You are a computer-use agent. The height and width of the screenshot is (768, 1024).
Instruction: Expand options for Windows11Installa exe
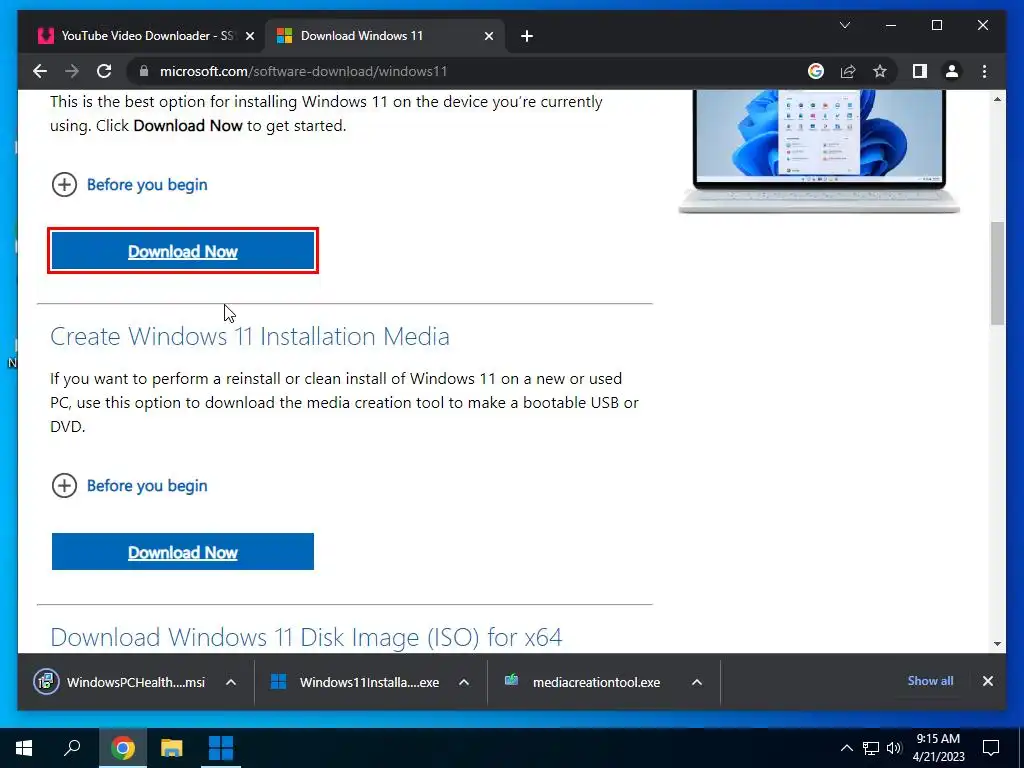(x=464, y=682)
